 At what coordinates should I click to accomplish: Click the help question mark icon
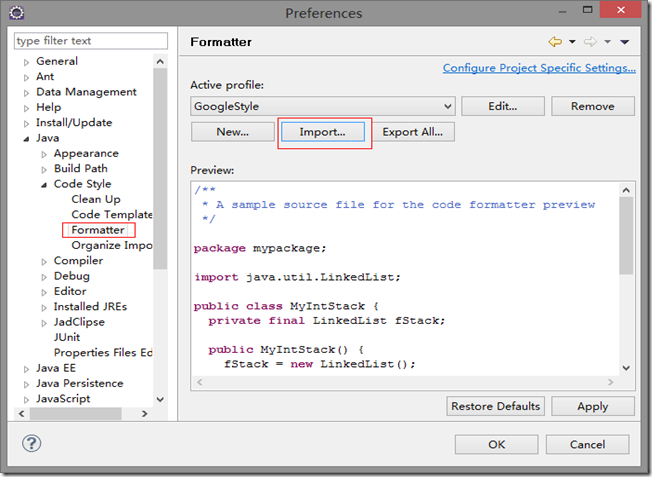coord(31,443)
